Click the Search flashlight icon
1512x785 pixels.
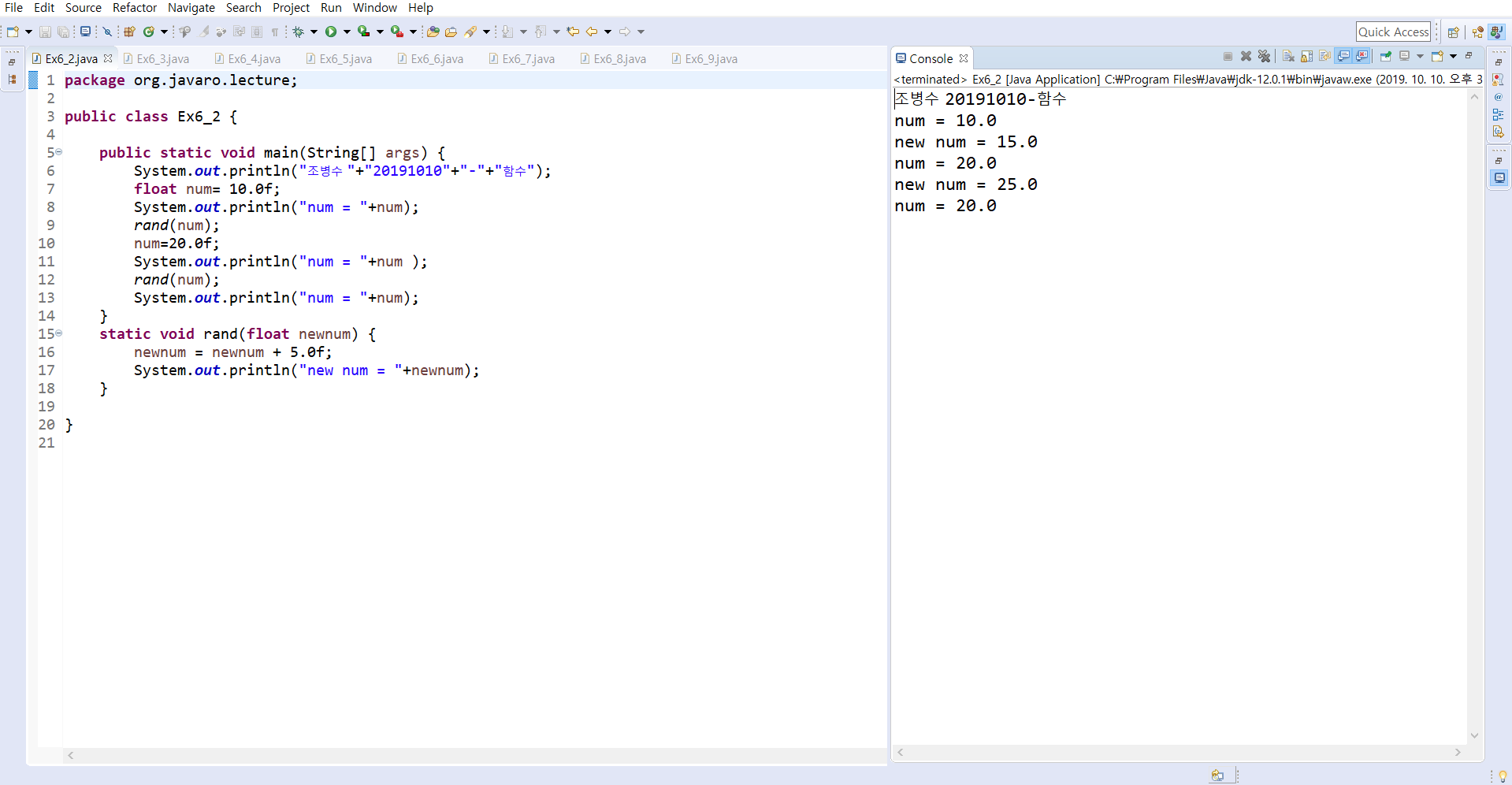tap(470, 32)
